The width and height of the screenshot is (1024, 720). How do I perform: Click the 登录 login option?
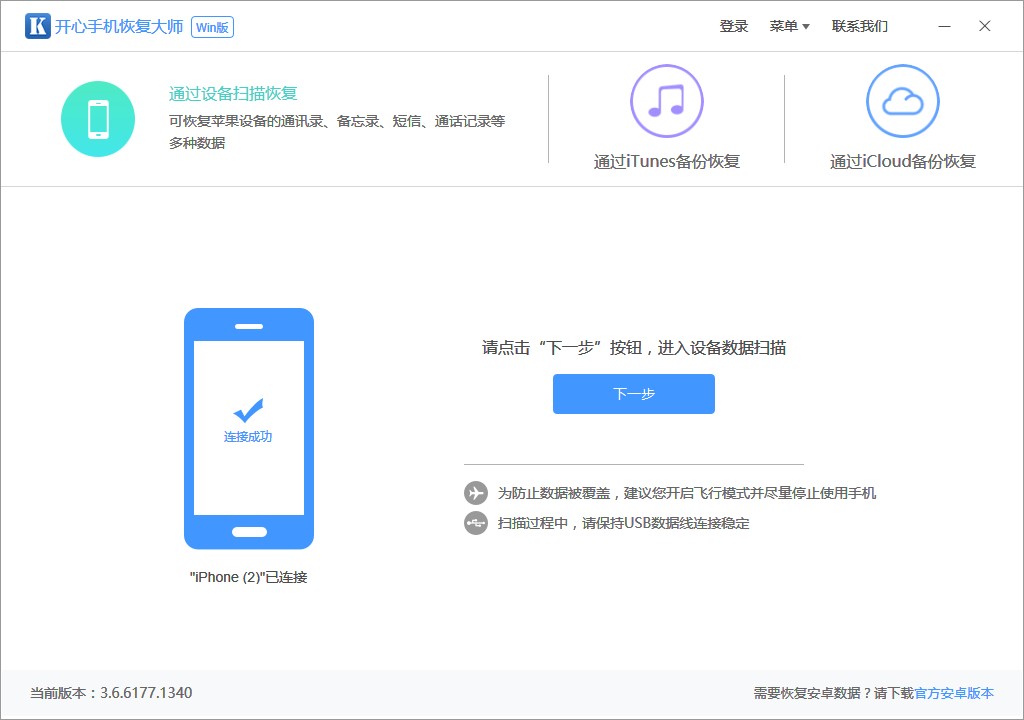click(x=735, y=26)
